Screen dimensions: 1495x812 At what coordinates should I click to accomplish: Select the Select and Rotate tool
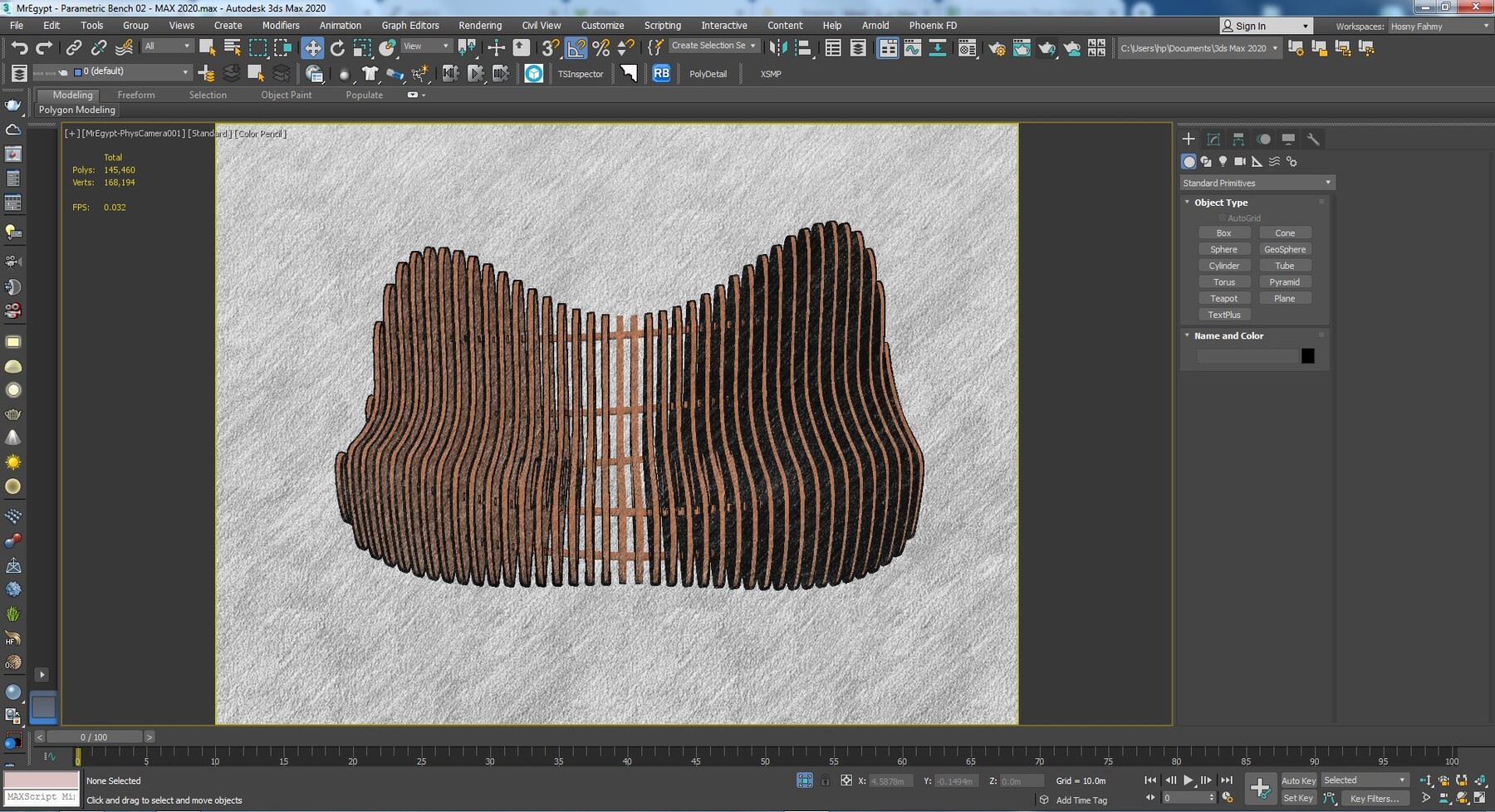tap(337, 47)
